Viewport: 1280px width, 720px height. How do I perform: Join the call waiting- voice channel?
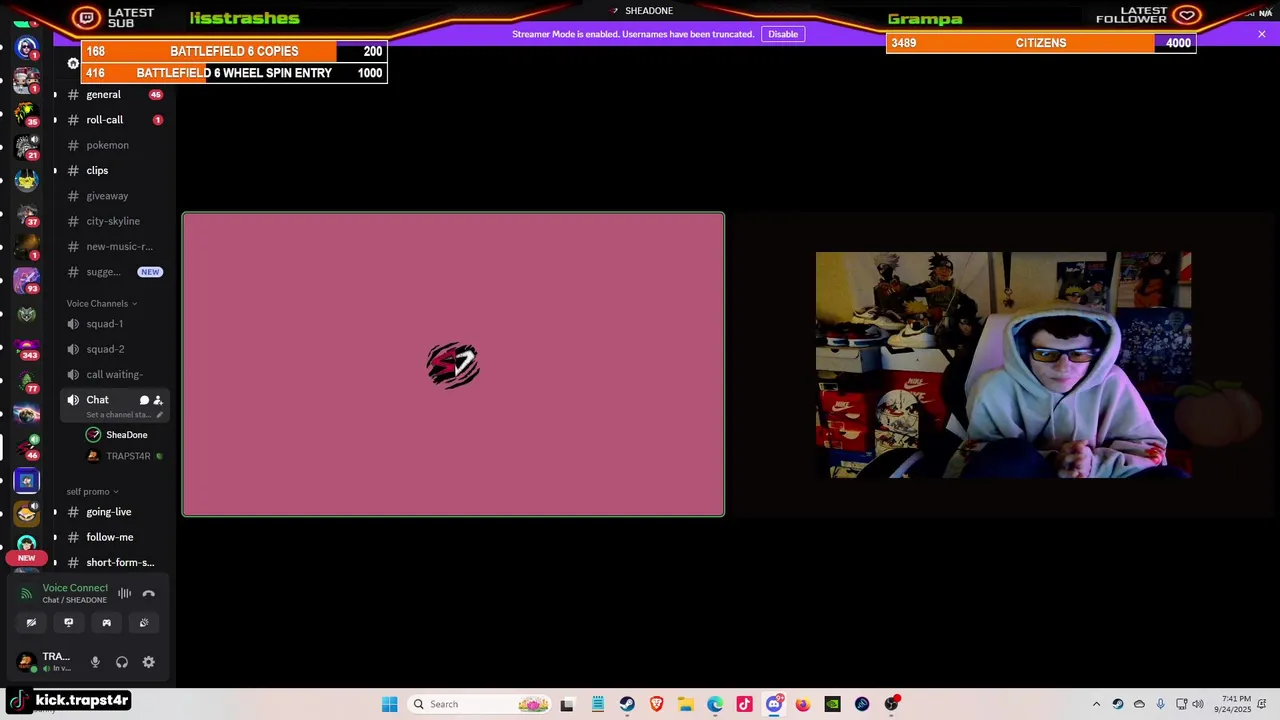click(114, 375)
